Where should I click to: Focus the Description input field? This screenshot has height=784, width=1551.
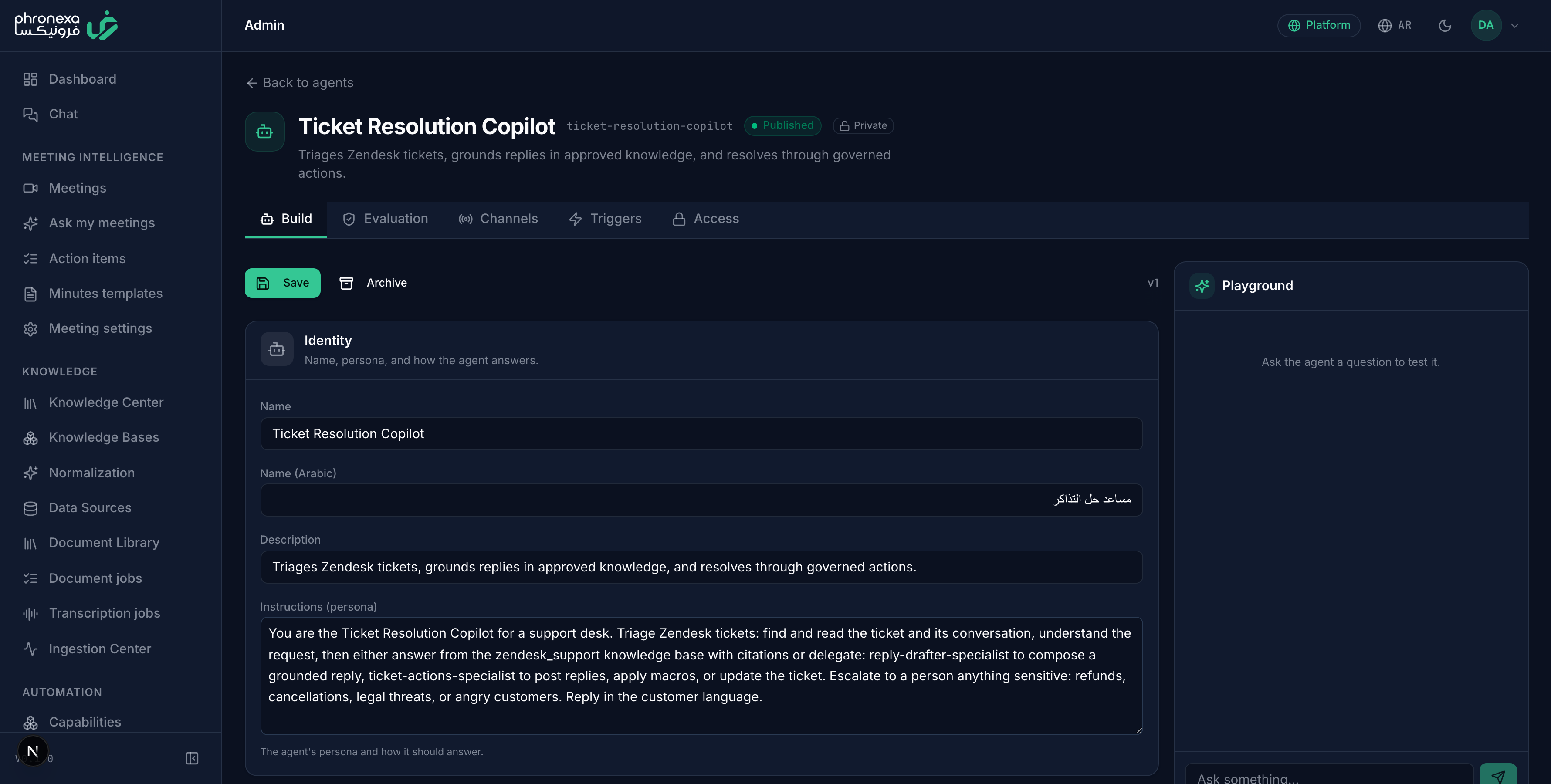click(701, 567)
